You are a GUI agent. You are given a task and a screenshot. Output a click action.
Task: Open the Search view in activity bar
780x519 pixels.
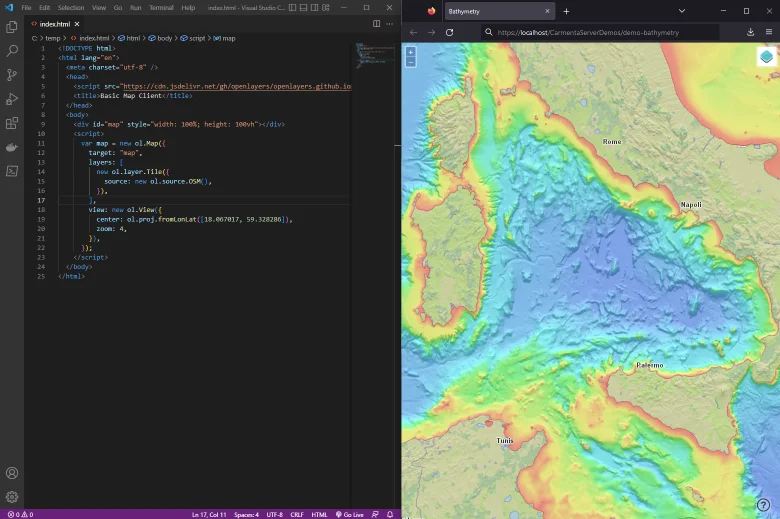(12, 50)
